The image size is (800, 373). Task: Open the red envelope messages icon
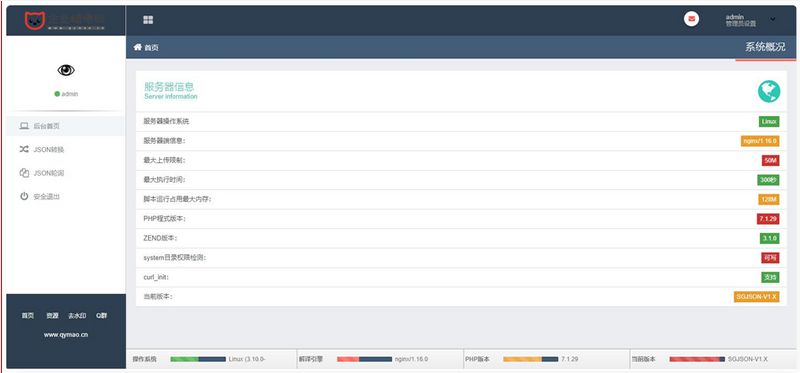click(x=691, y=19)
